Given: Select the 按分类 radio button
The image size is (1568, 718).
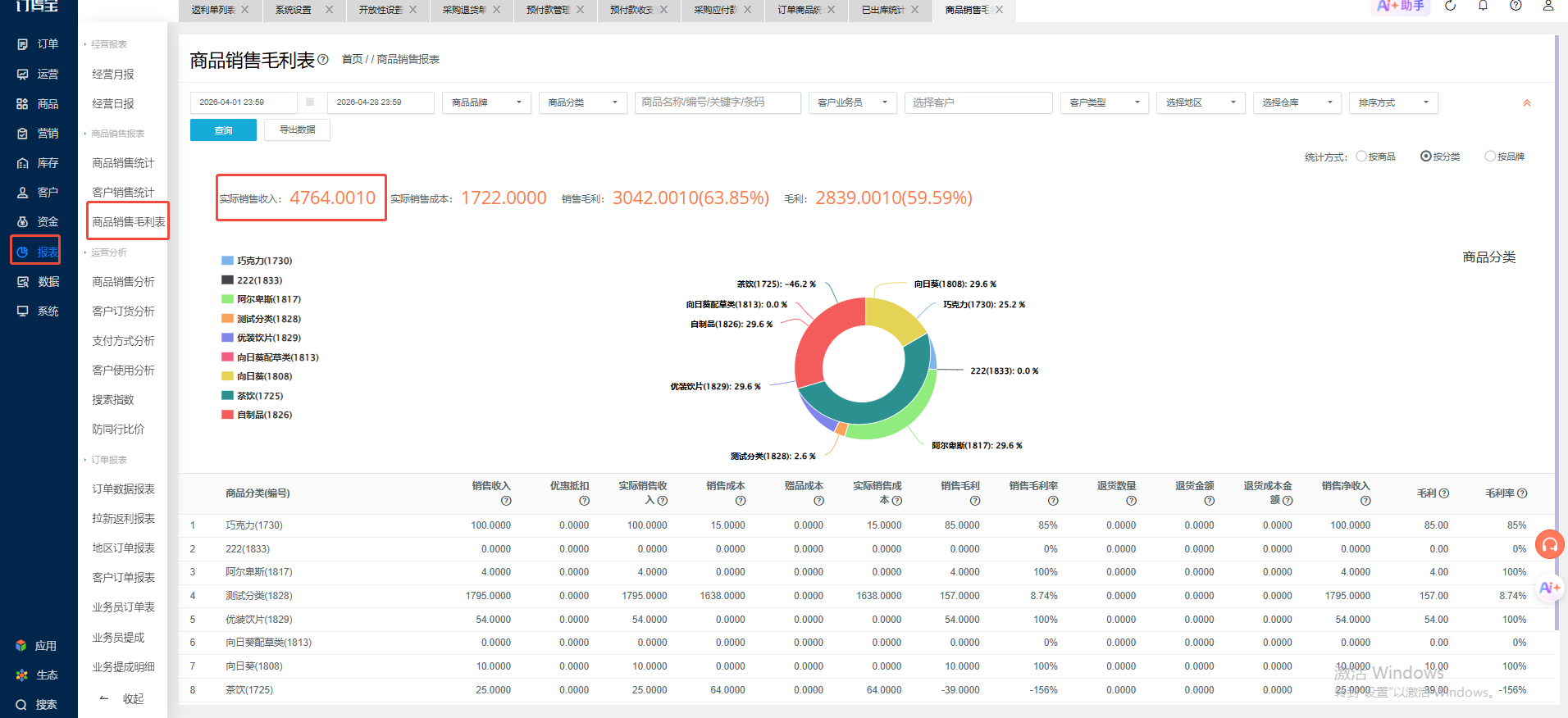Looking at the screenshot, I should (1426, 156).
